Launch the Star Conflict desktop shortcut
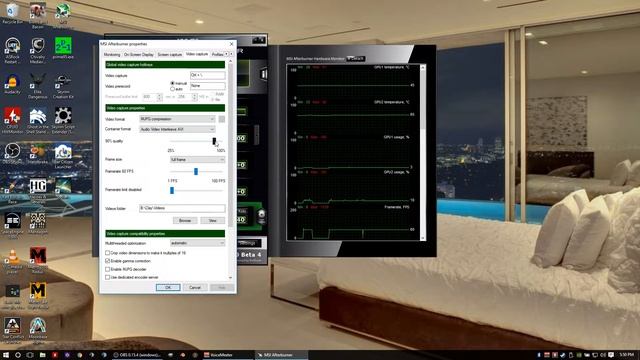Screen dimensions: 640x360 point(13,331)
